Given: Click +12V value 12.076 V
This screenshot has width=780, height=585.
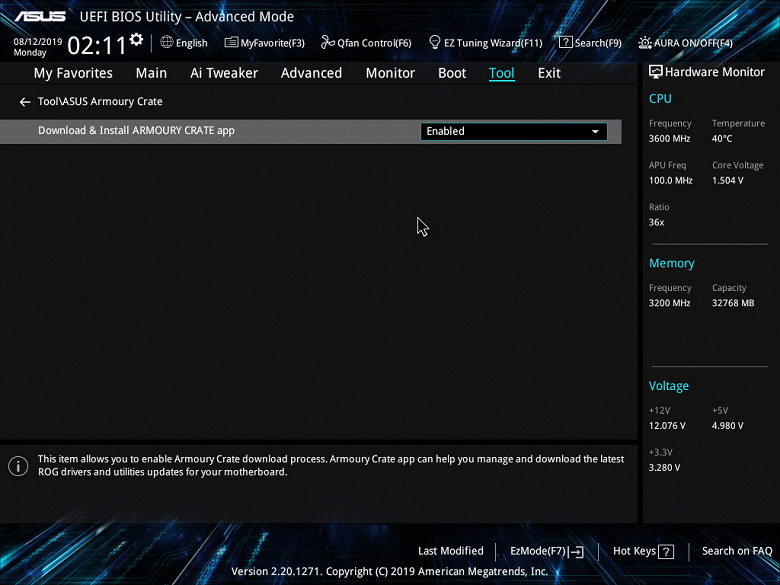Looking at the screenshot, I should point(667,426).
